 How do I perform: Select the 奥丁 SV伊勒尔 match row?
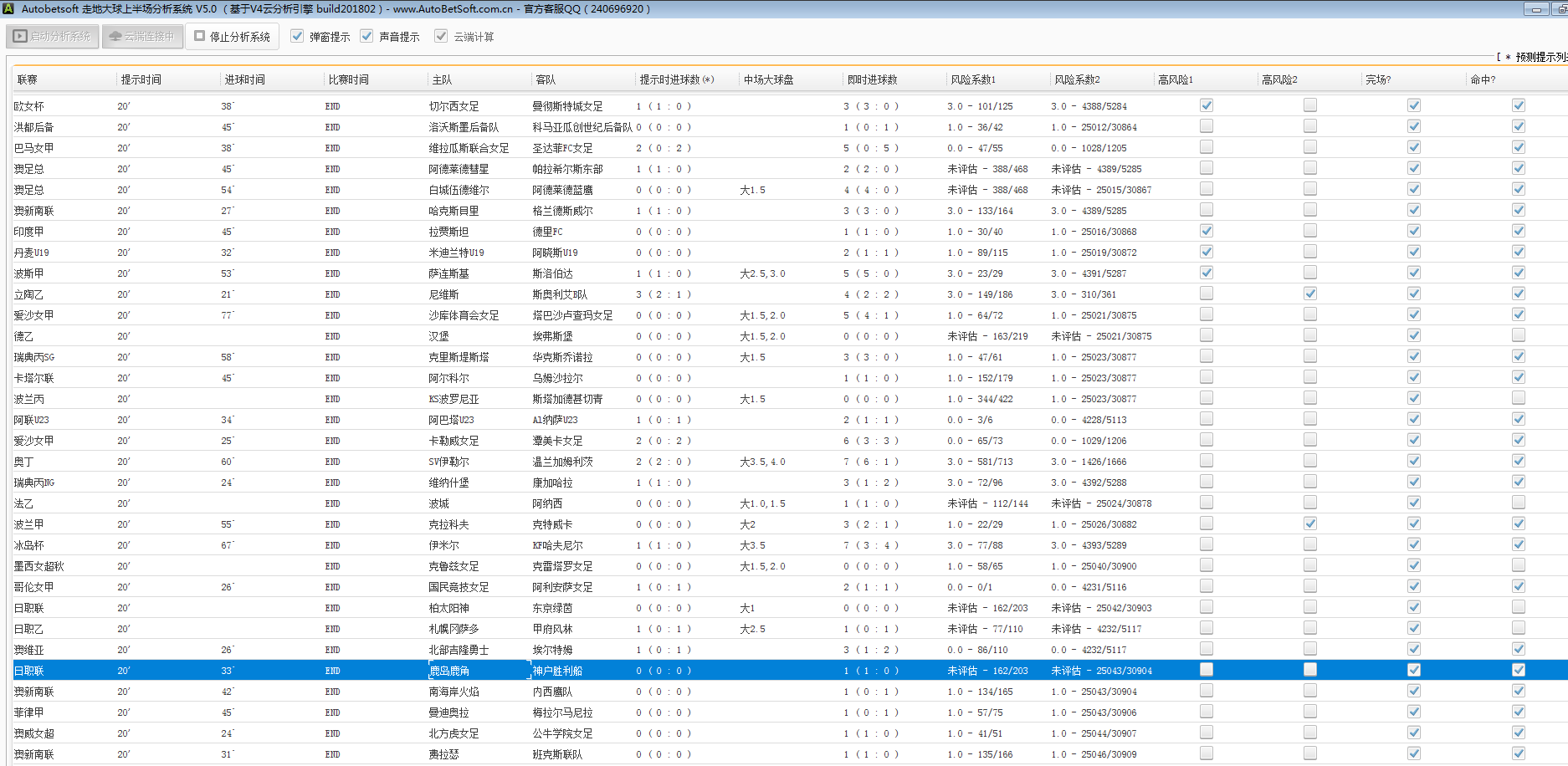pos(448,462)
